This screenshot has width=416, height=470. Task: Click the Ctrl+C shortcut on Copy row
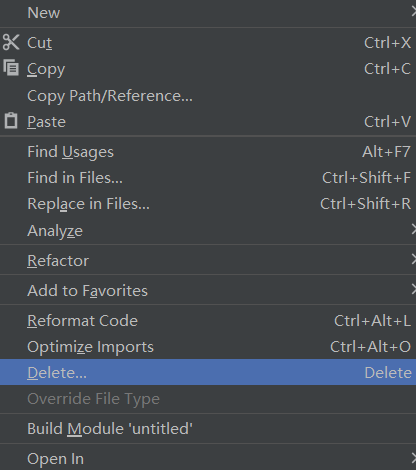[x=387, y=69]
